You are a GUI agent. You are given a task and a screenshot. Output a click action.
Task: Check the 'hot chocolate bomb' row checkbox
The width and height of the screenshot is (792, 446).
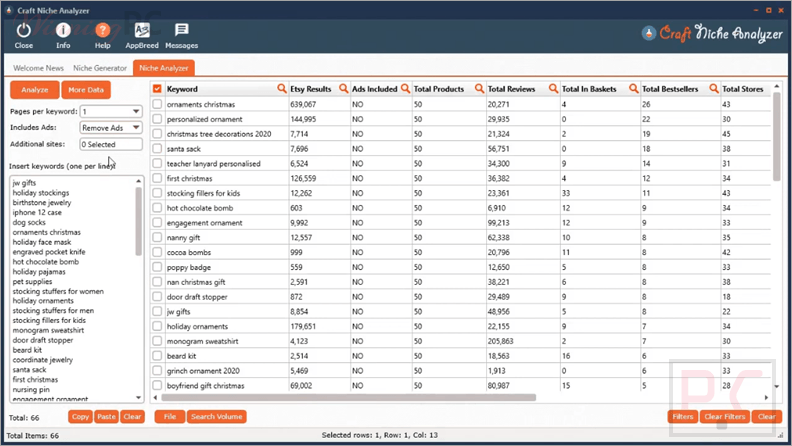tap(157, 208)
